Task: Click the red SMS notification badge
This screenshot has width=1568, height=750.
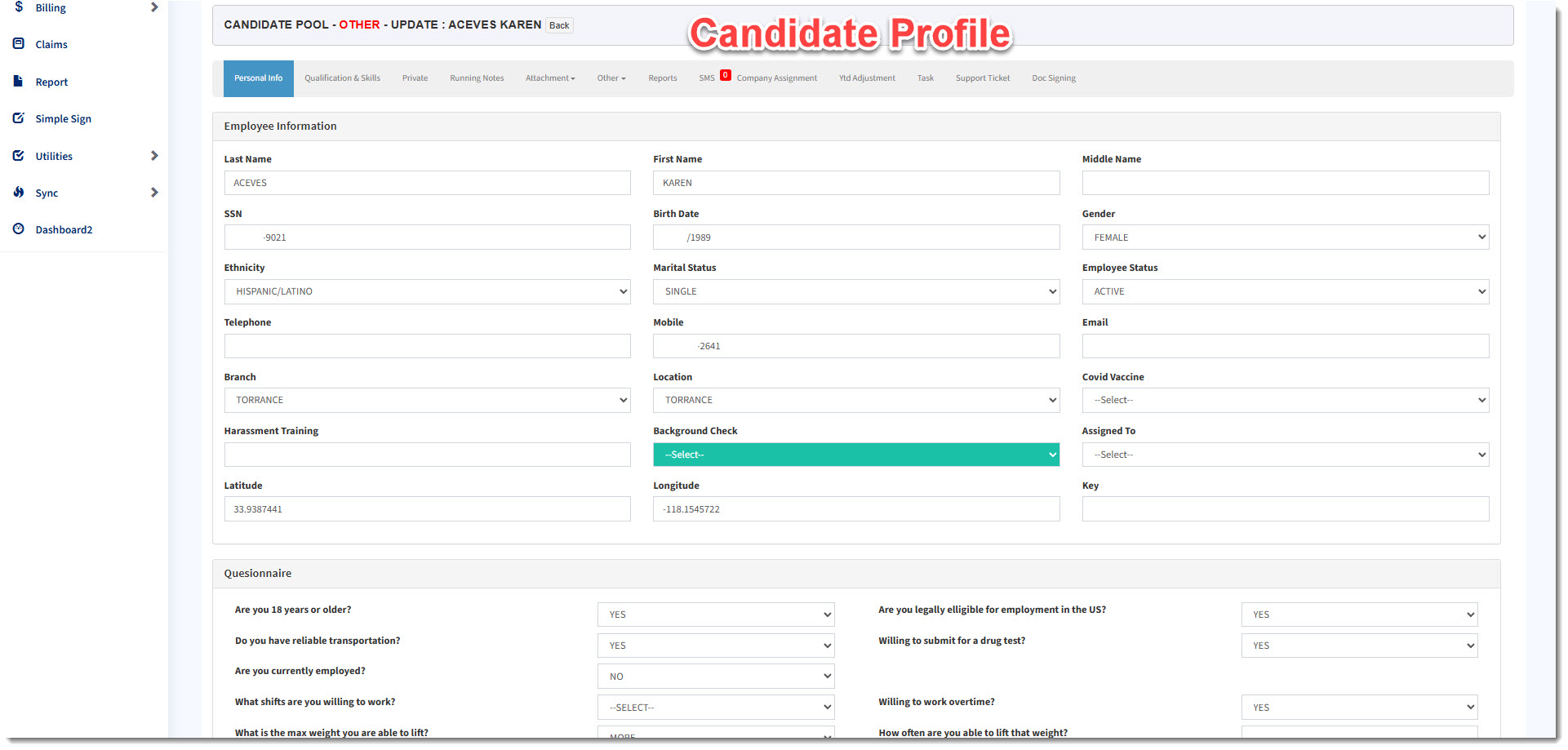Action: (x=725, y=75)
